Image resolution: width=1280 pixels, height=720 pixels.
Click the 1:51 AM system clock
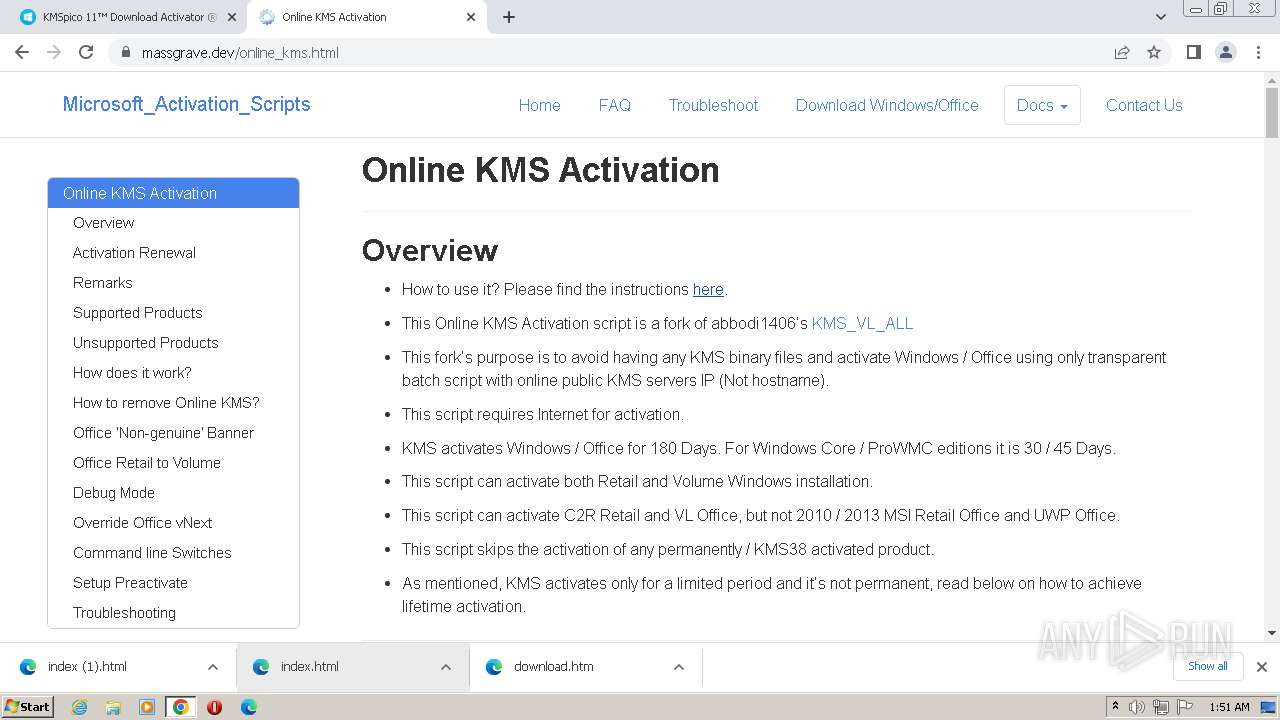tap(1229, 707)
